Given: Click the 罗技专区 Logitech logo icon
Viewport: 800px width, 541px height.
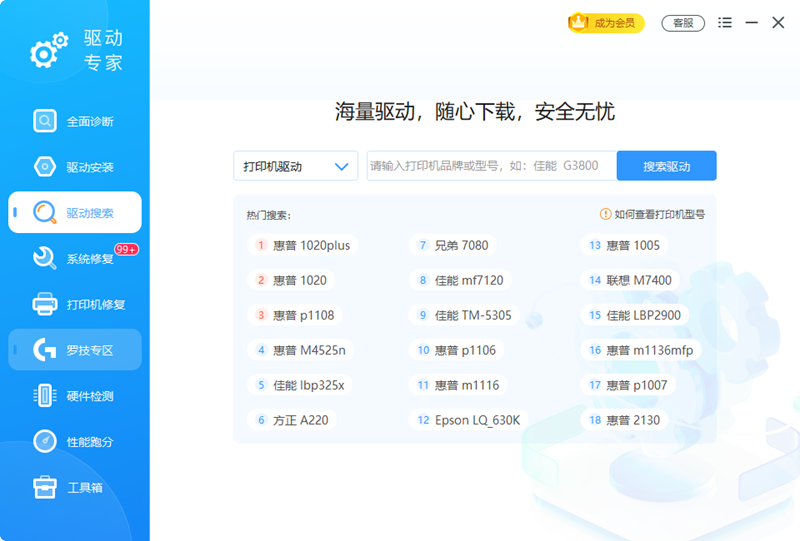Looking at the screenshot, I should pyautogui.click(x=45, y=350).
